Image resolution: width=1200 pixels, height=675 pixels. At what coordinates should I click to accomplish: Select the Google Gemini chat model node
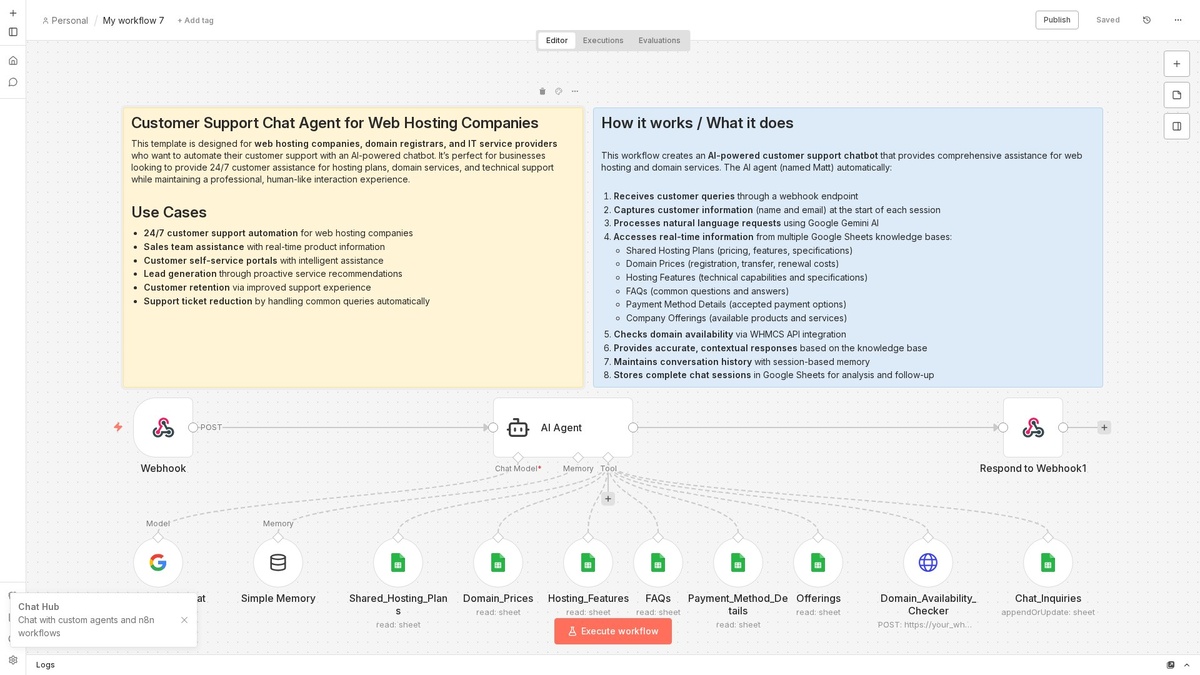coord(158,562)
